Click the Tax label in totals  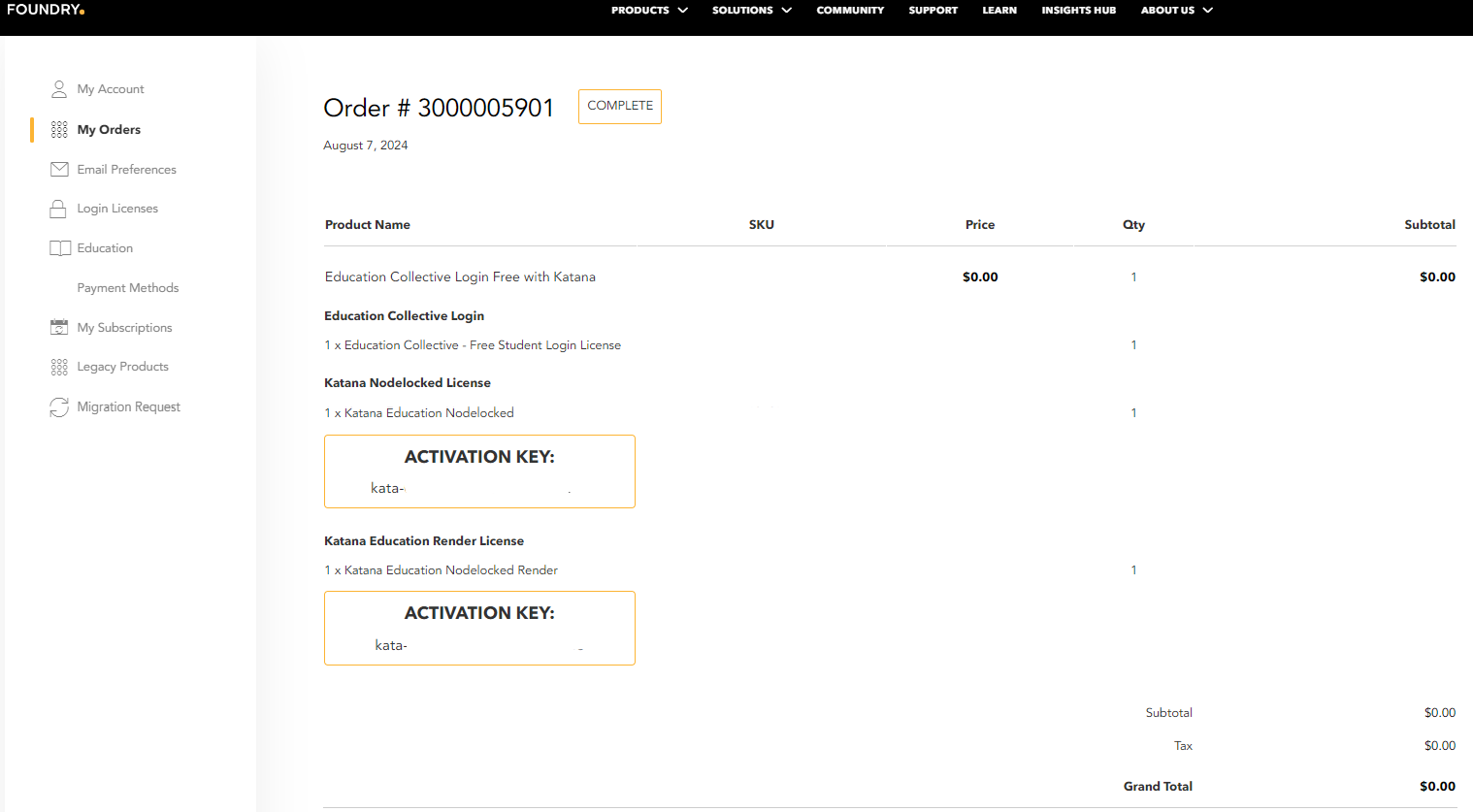[x=1183, y=746]
